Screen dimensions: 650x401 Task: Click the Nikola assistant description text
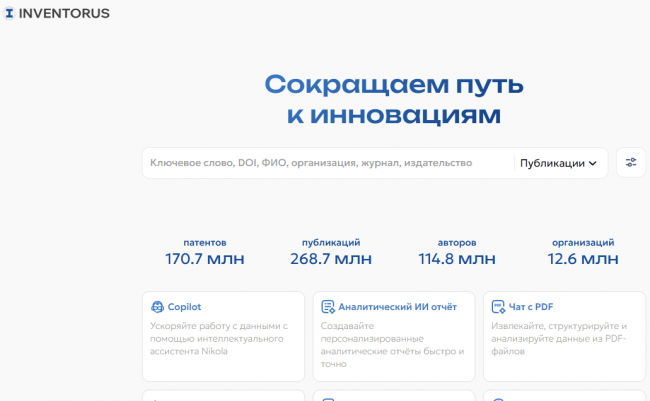pos(220,338)
